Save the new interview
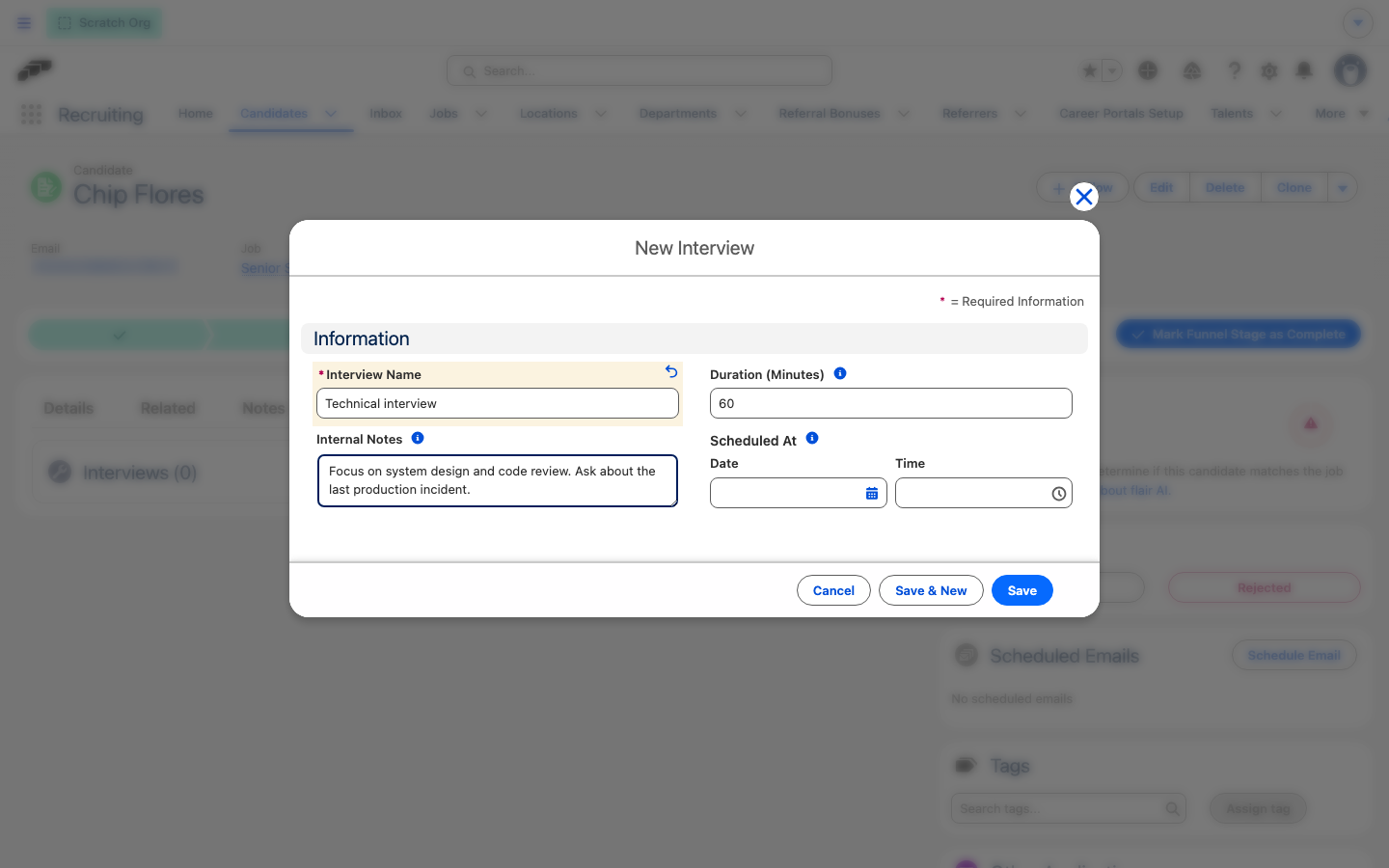The image size is (1389, 868). (x=1022, y=590)
